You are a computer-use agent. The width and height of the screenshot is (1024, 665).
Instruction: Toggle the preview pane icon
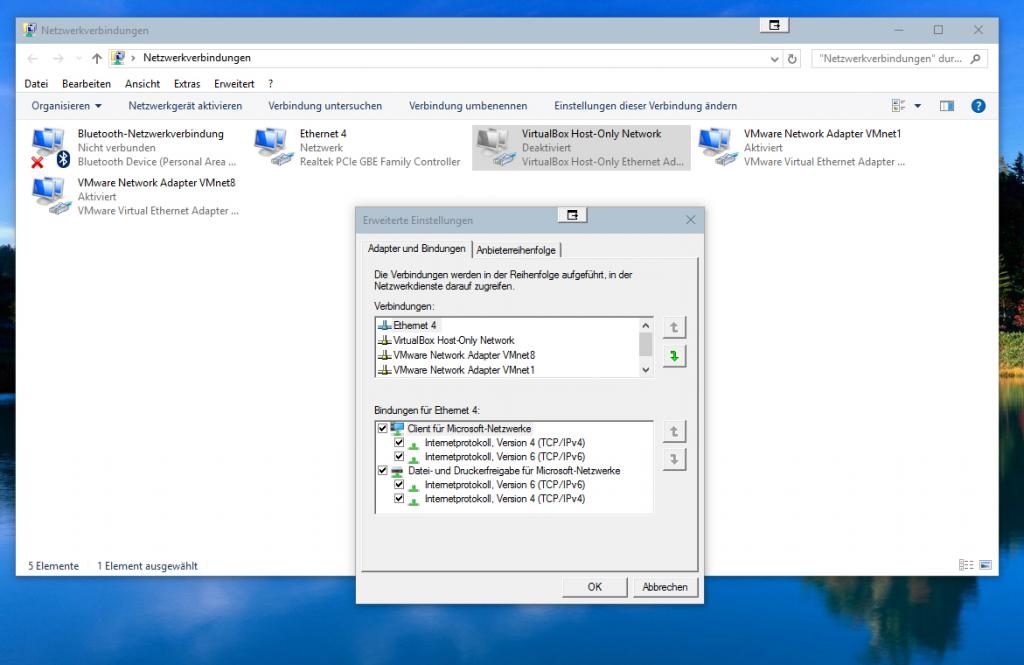pyautogui.click(x=946, y=106)
